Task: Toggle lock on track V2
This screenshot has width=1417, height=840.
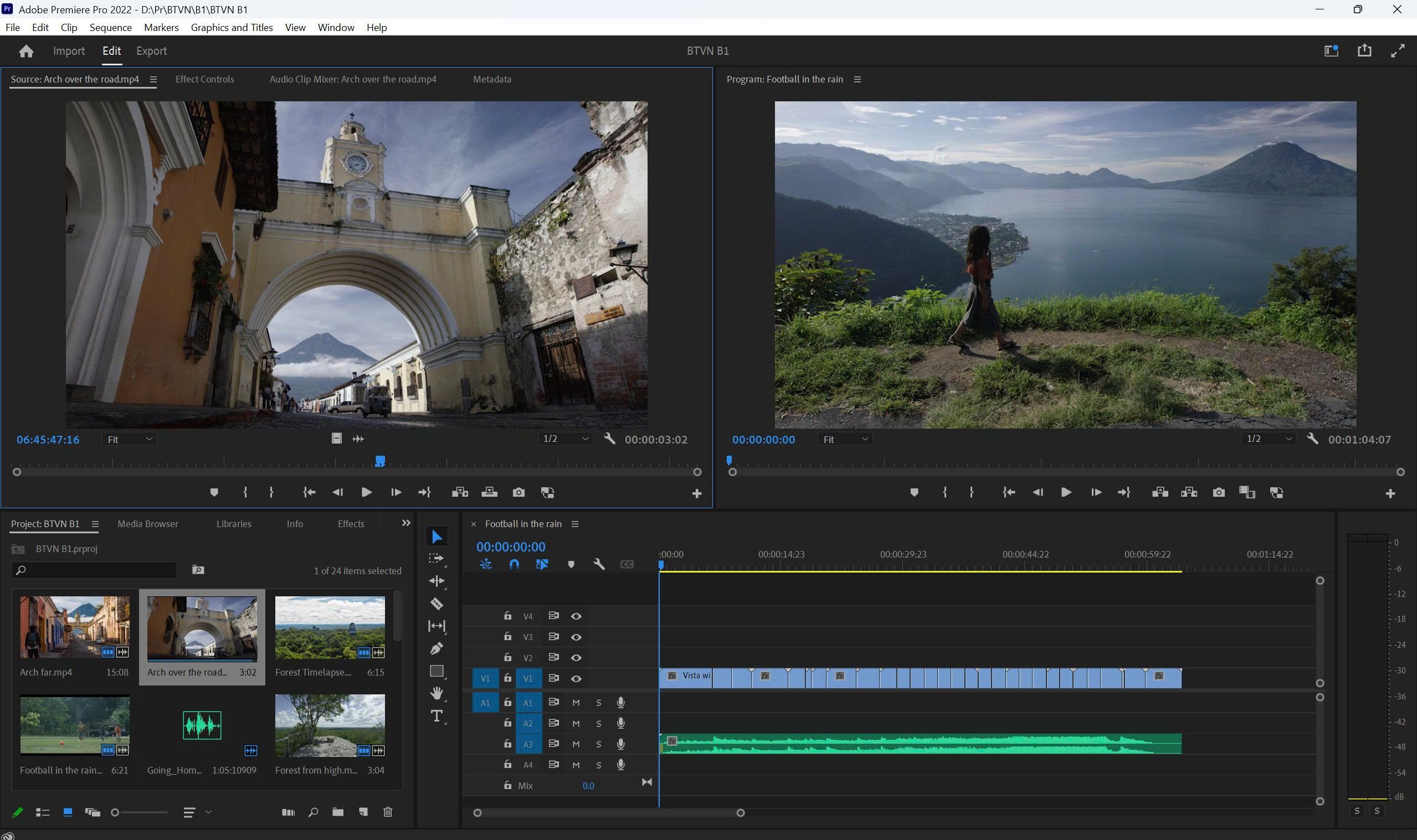Action: pos(508,657)
